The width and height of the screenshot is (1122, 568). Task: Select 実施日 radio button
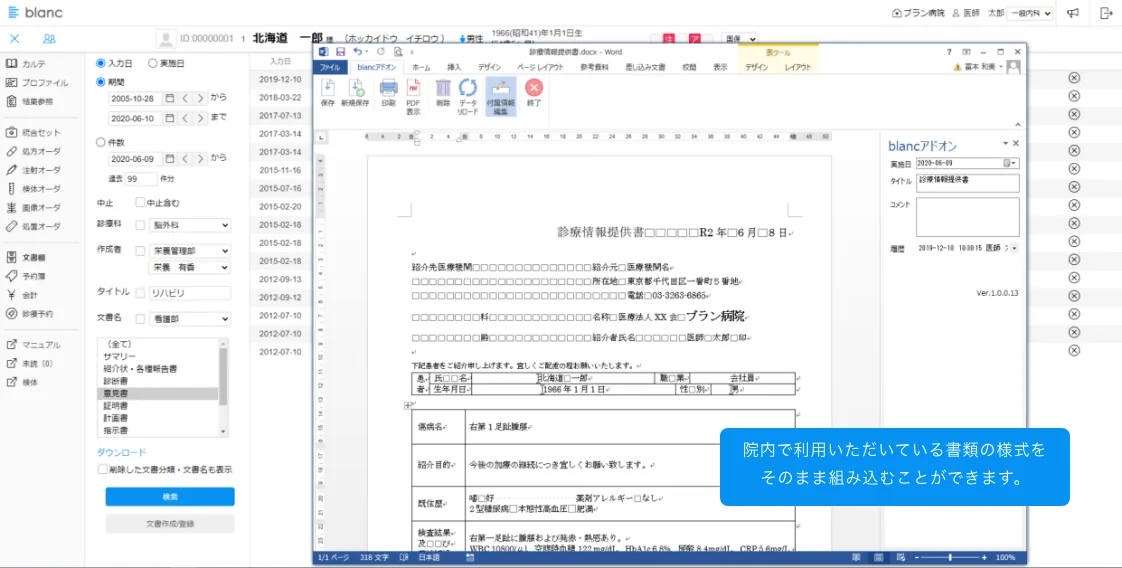[152, 64]
